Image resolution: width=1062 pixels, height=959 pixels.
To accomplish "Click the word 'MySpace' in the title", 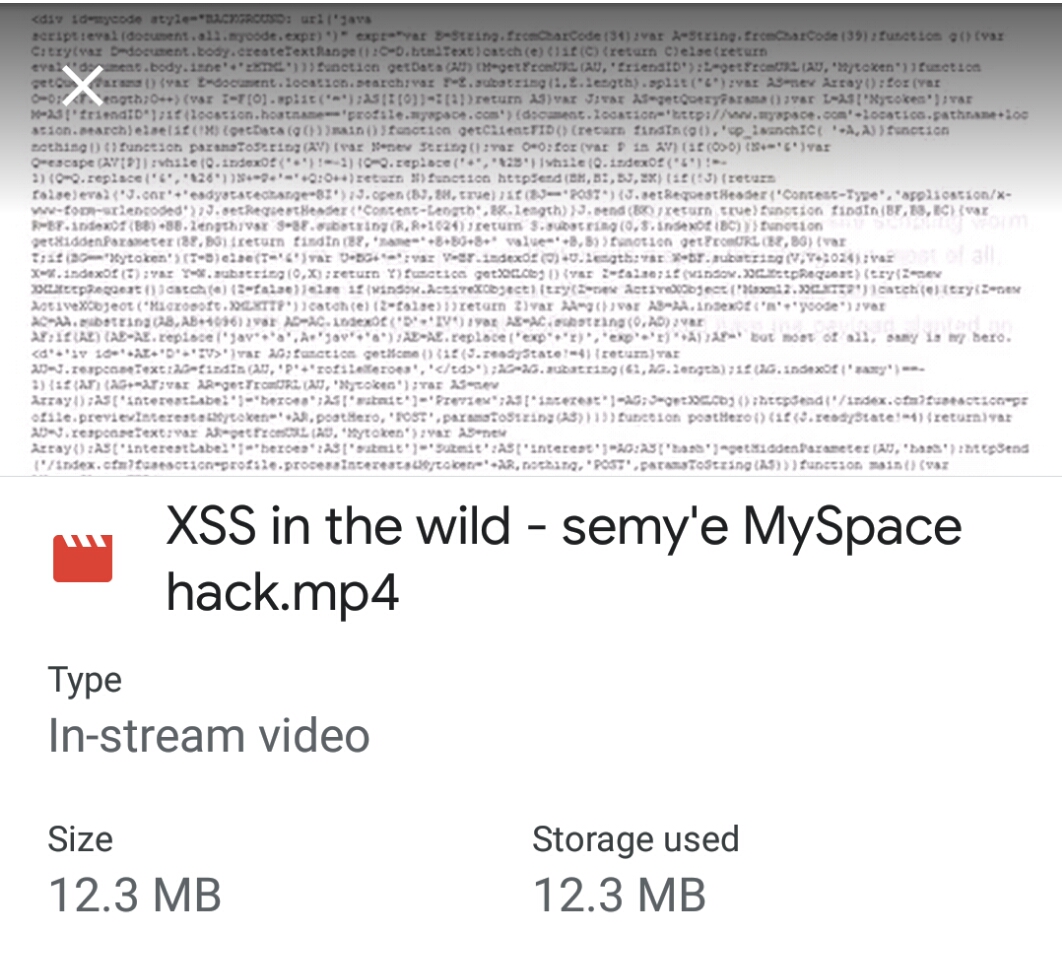I will [852, 528].
